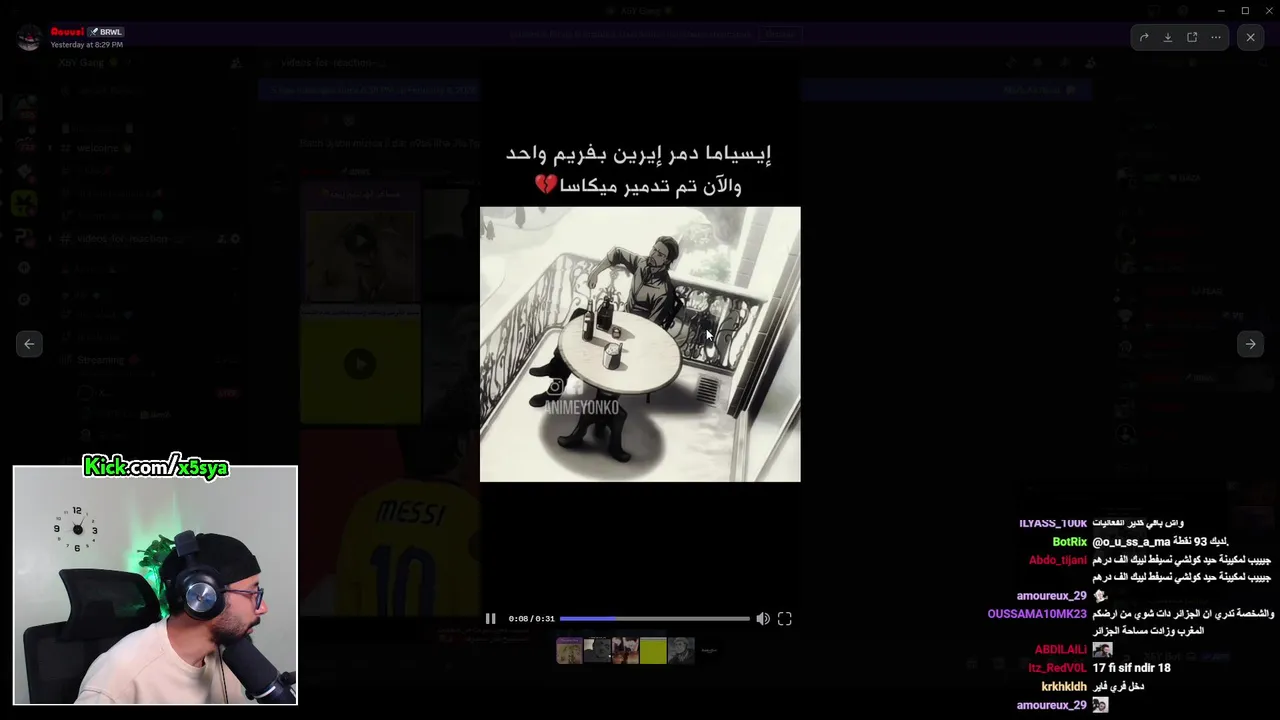Image resolution: width=1280 pixels, height=720 pixels.
Task: Mute the video with the speaker icon
Action: [763, 619]
